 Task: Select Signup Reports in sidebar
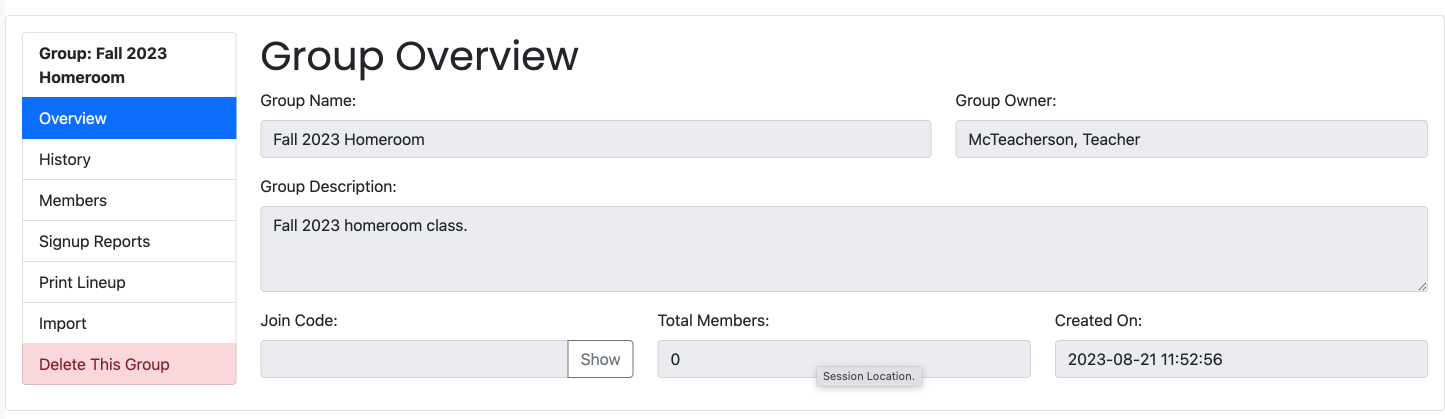[129, 241]
